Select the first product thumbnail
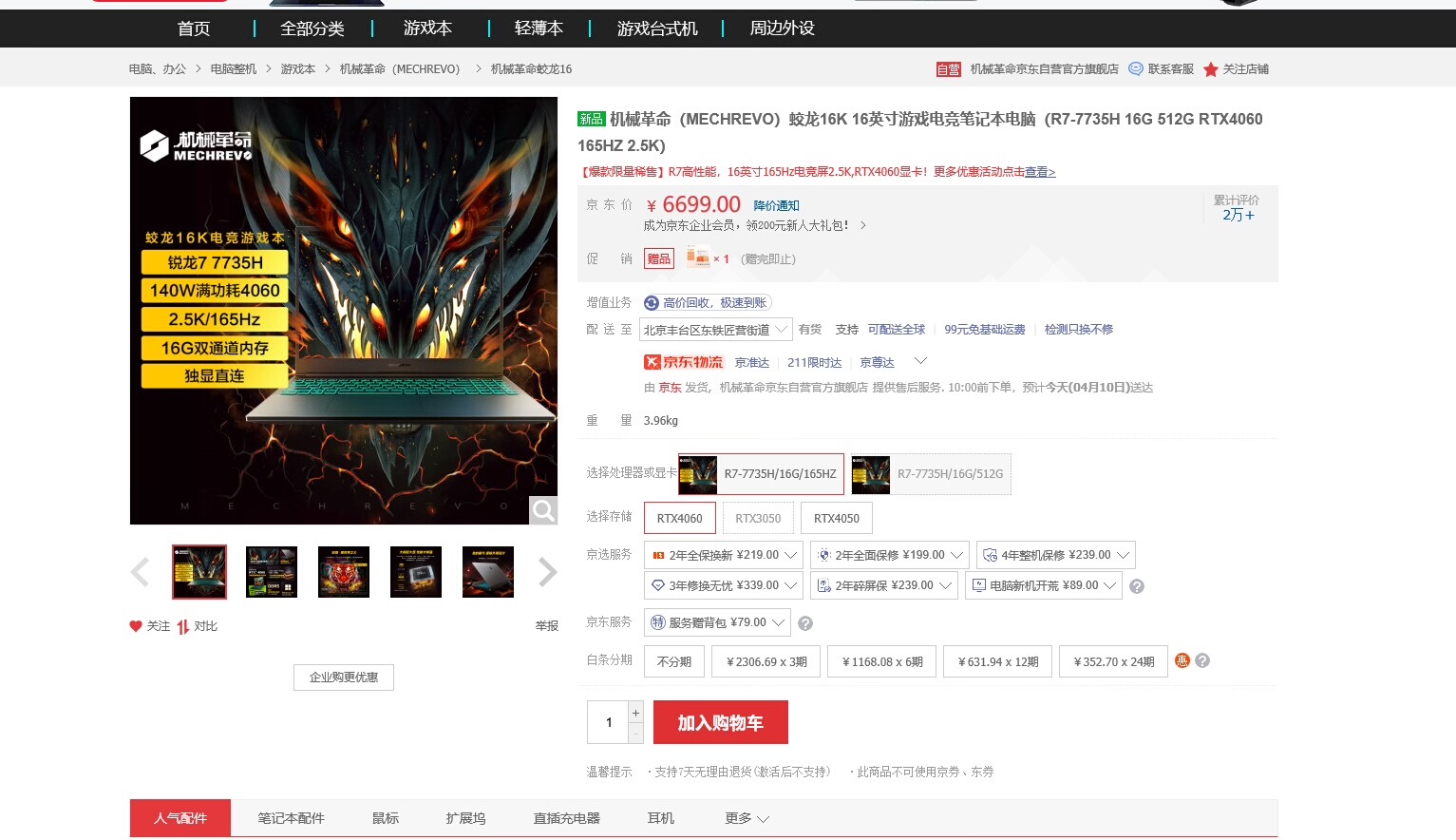This screenshot has height=840, width=1456. [199, 572]
